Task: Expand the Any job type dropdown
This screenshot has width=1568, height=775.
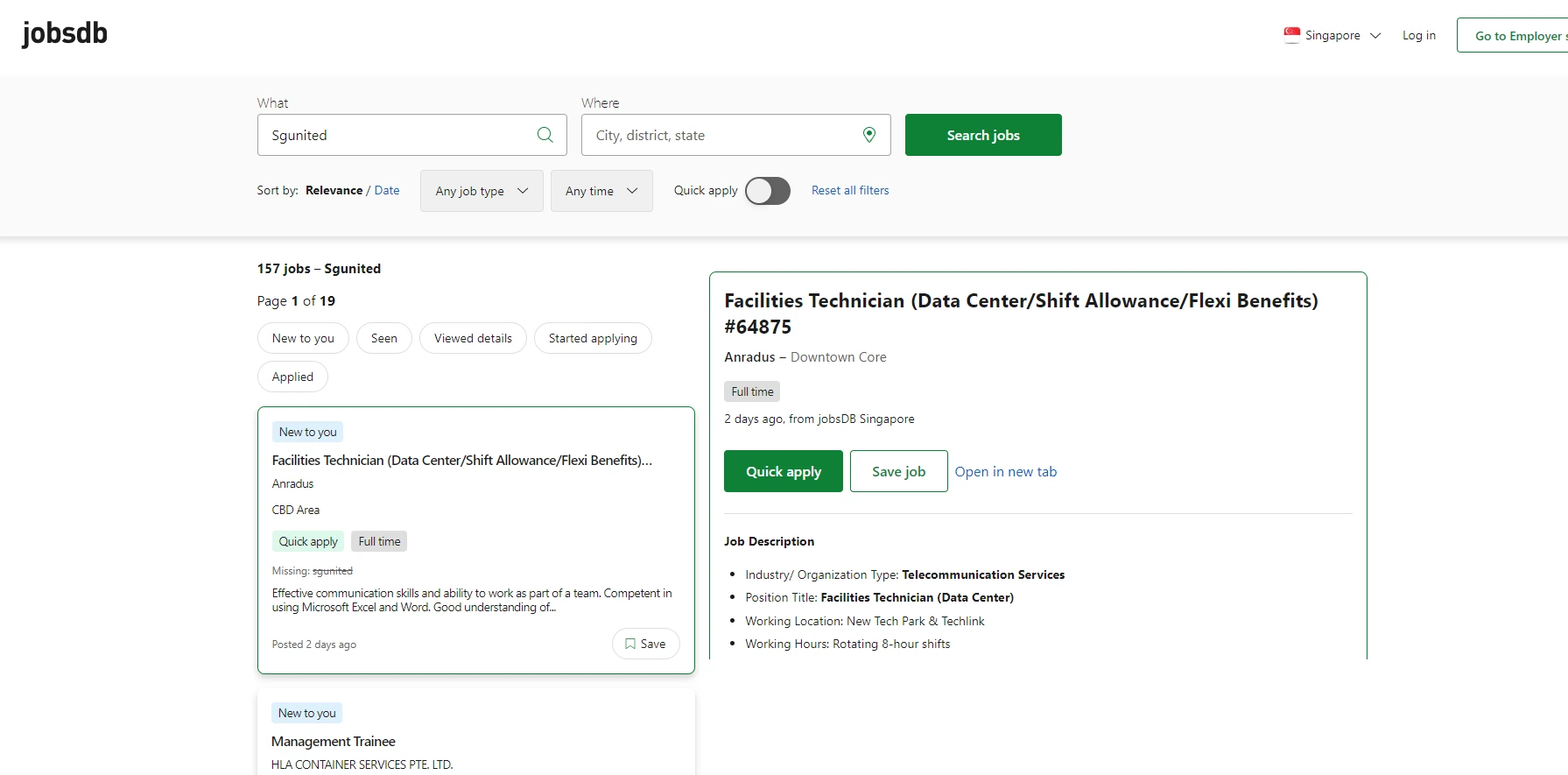Action: pos(482,191)
